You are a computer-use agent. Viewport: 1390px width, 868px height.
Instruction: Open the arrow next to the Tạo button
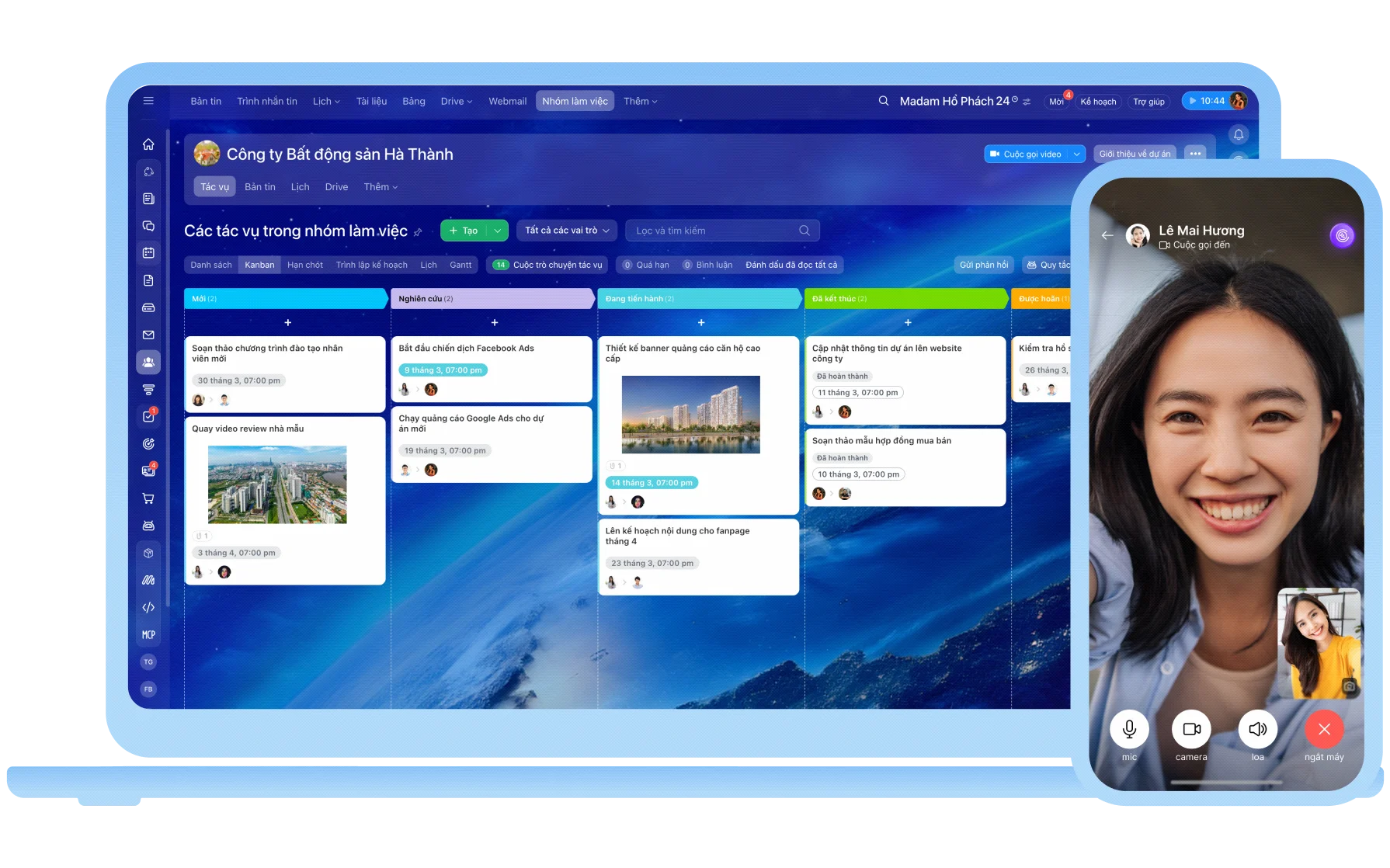point(498,231)
